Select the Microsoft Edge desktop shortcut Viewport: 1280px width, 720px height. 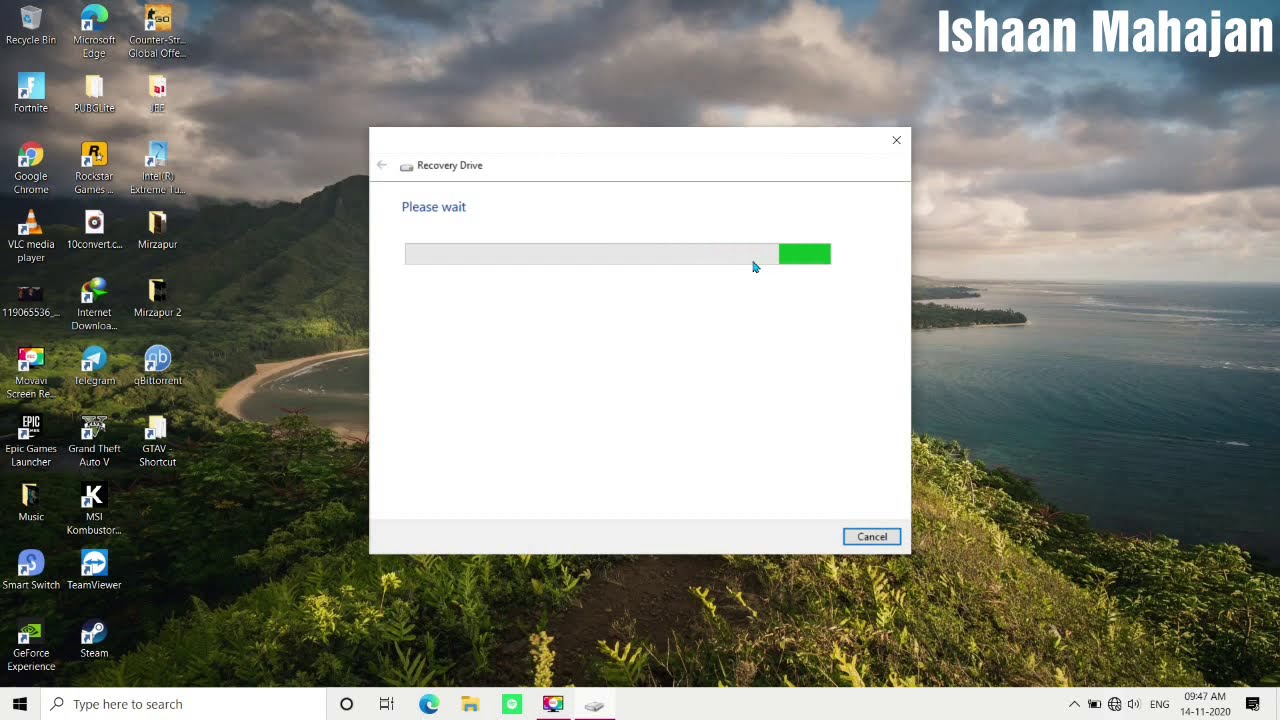click(x=94, y=32)
